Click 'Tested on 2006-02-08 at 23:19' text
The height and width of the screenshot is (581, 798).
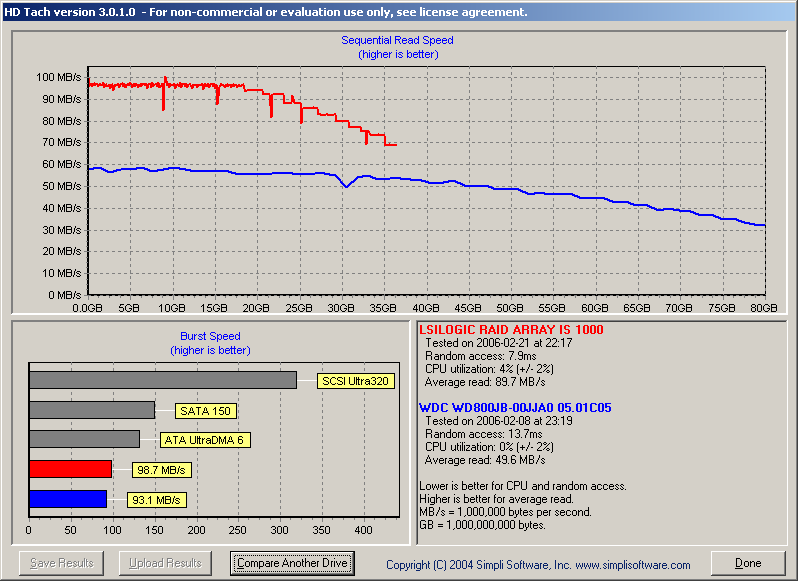coord(499,421)
